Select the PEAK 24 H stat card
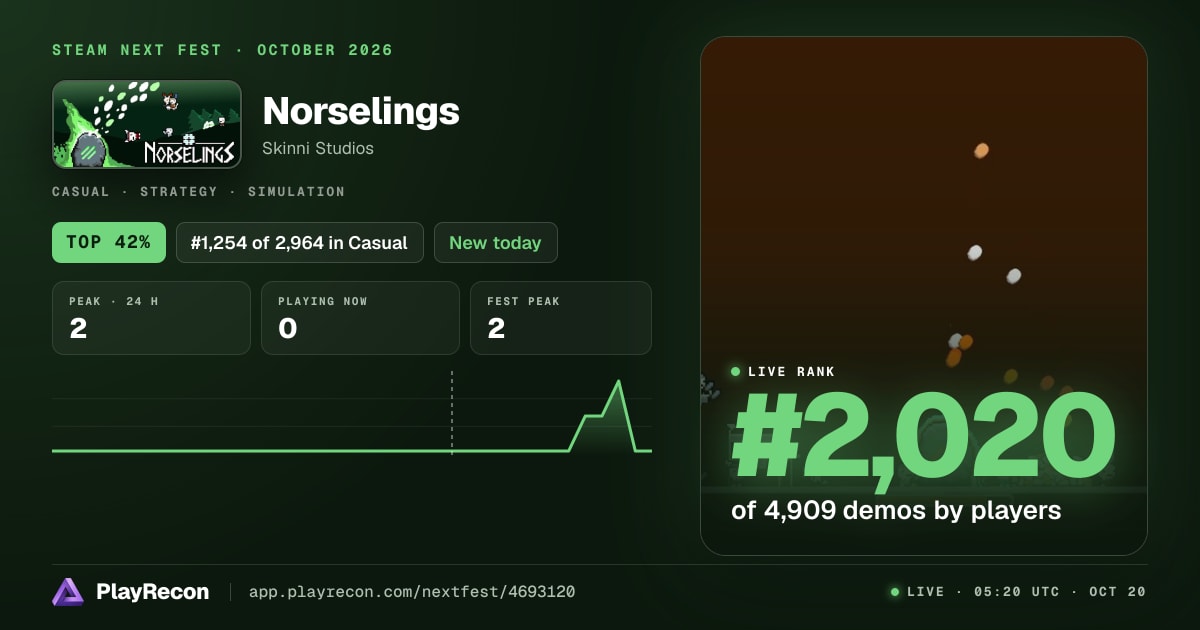Screen dimensions: 1200x630 point(151,318)
